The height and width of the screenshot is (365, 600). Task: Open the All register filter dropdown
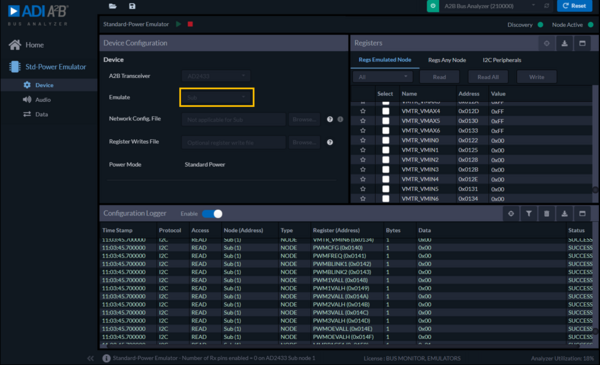(383, 77)
